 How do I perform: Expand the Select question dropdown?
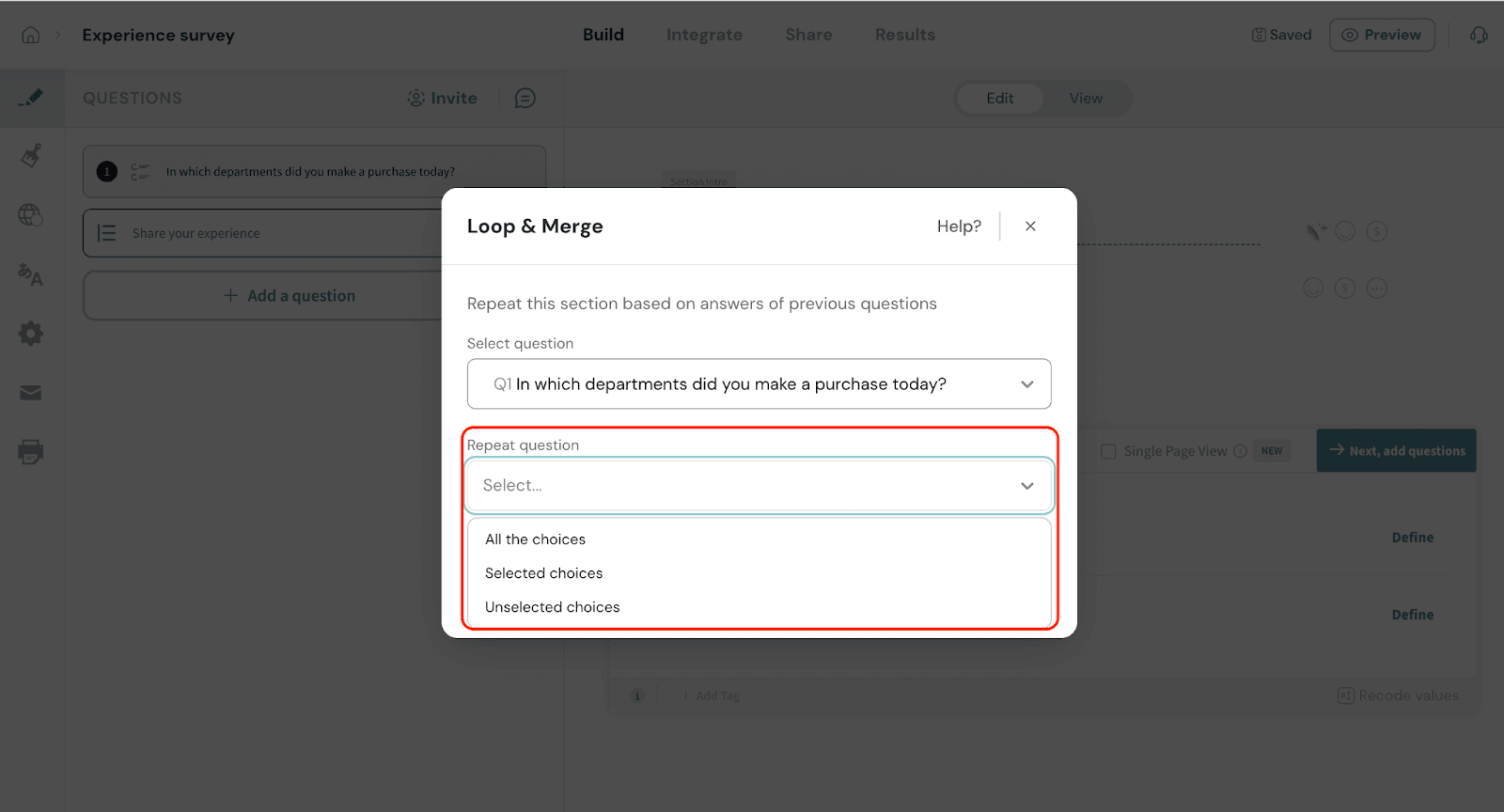tap(759, 383)
